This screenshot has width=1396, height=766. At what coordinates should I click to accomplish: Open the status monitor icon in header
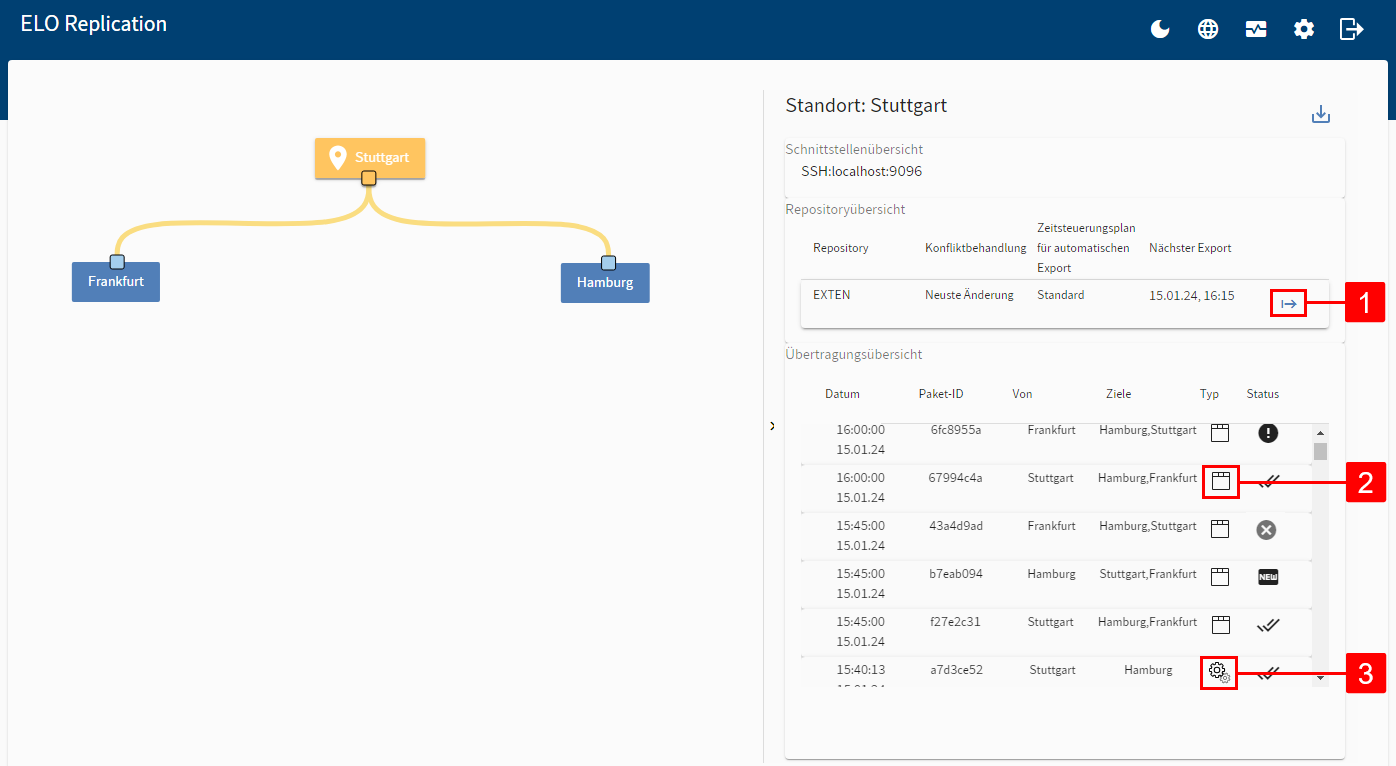coord(1256,29)
